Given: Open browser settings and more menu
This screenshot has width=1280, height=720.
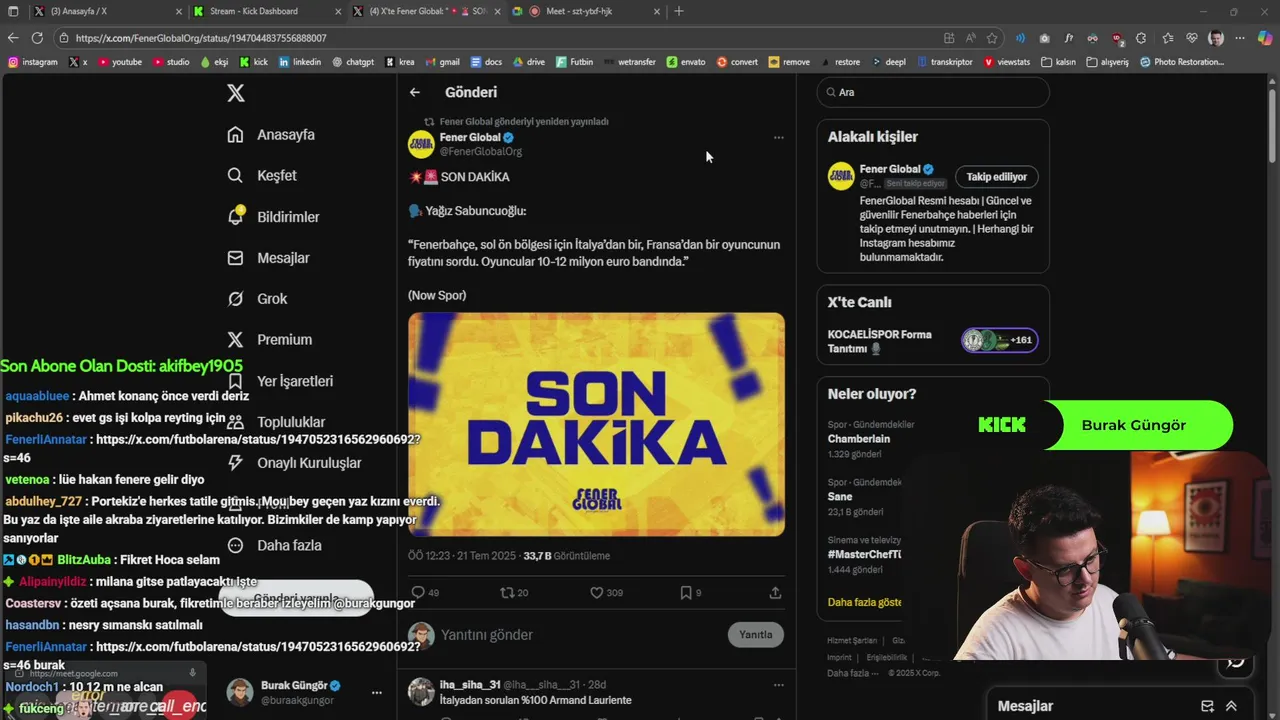Looking at the screenshot, I should pos(1241,38).
